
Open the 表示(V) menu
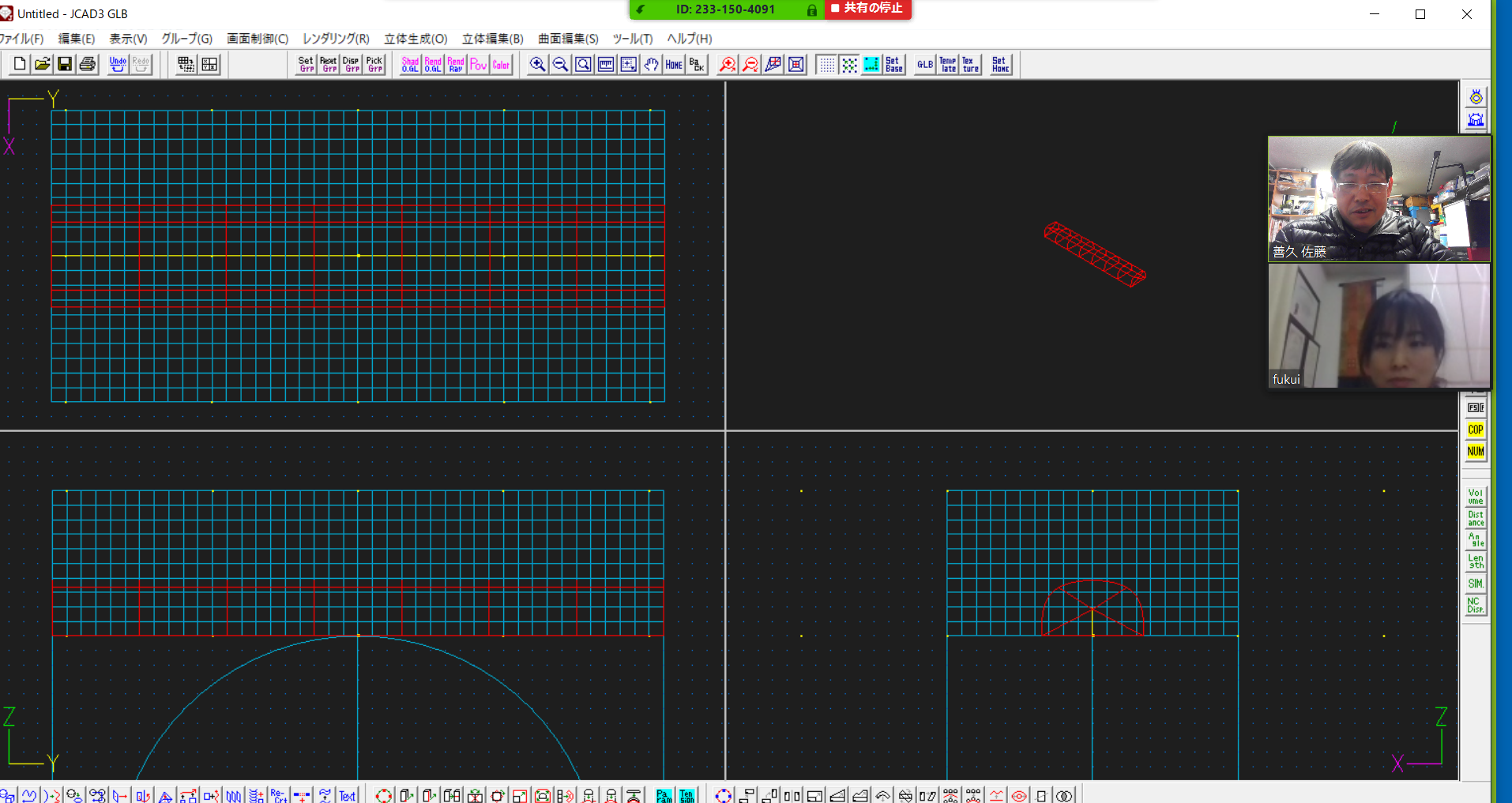128,39
